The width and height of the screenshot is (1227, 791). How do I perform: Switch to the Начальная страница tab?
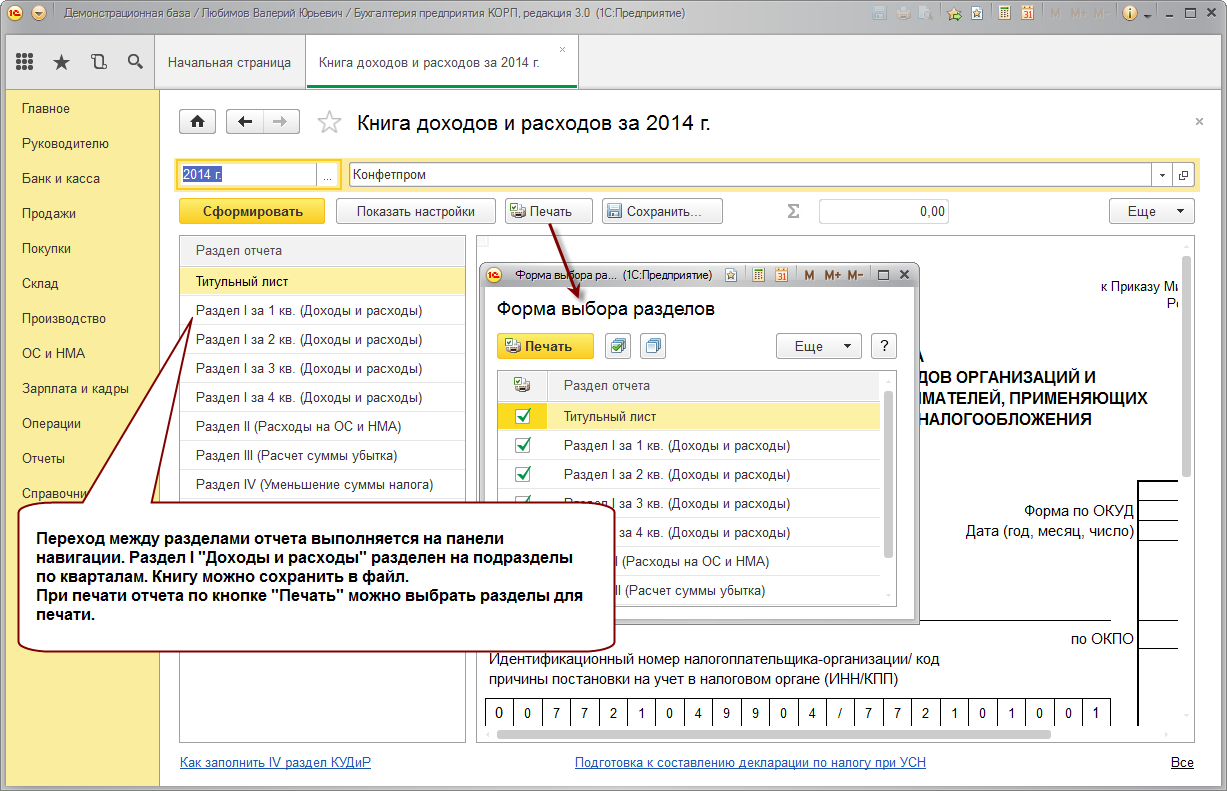(229, 62)
